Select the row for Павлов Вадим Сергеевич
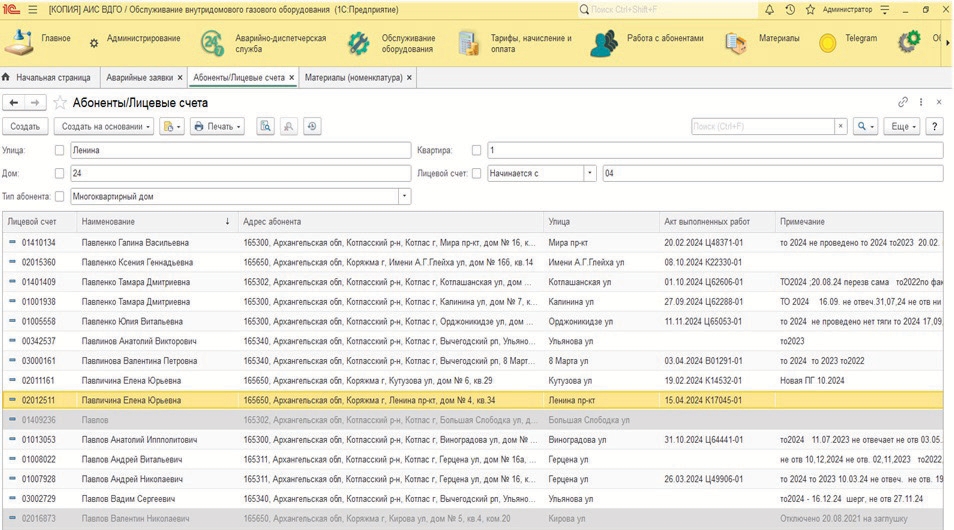The width and height of the screenshot is (954, 530). coord(126,497)
